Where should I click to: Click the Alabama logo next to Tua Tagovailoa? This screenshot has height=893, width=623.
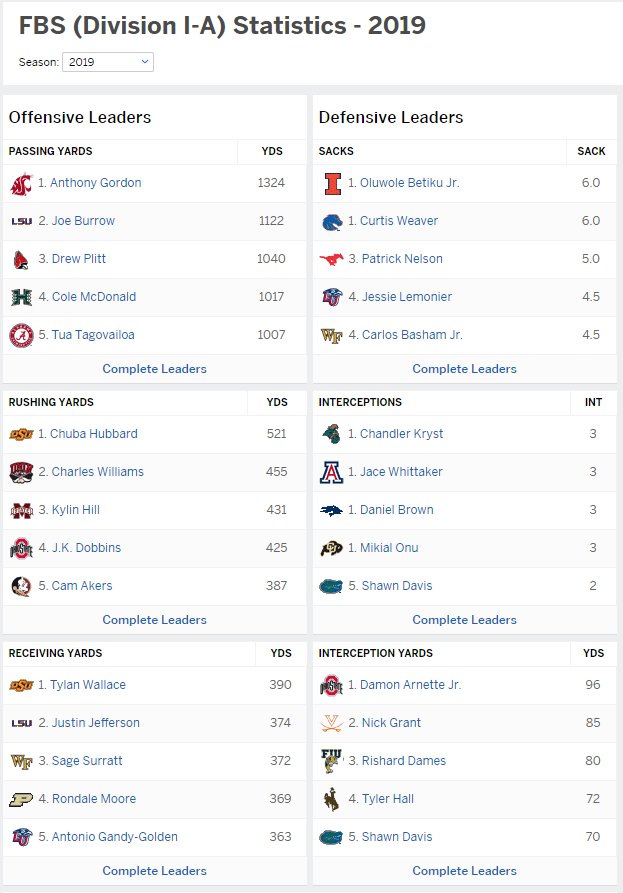(22, 335)
